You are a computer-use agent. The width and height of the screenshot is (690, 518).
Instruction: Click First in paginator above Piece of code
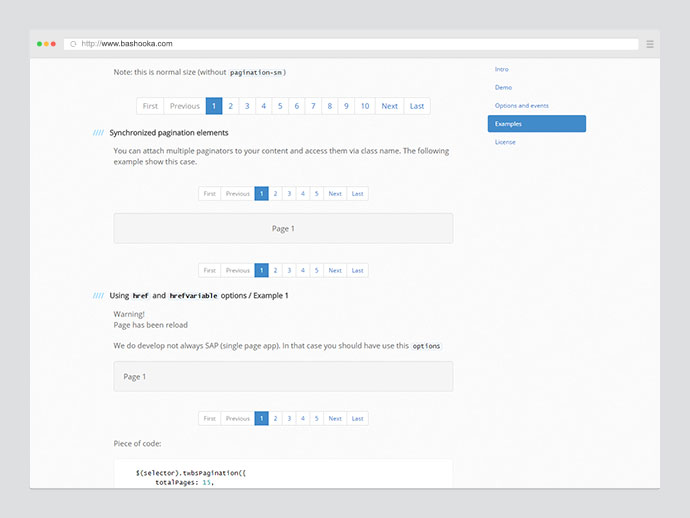point(209,419)
